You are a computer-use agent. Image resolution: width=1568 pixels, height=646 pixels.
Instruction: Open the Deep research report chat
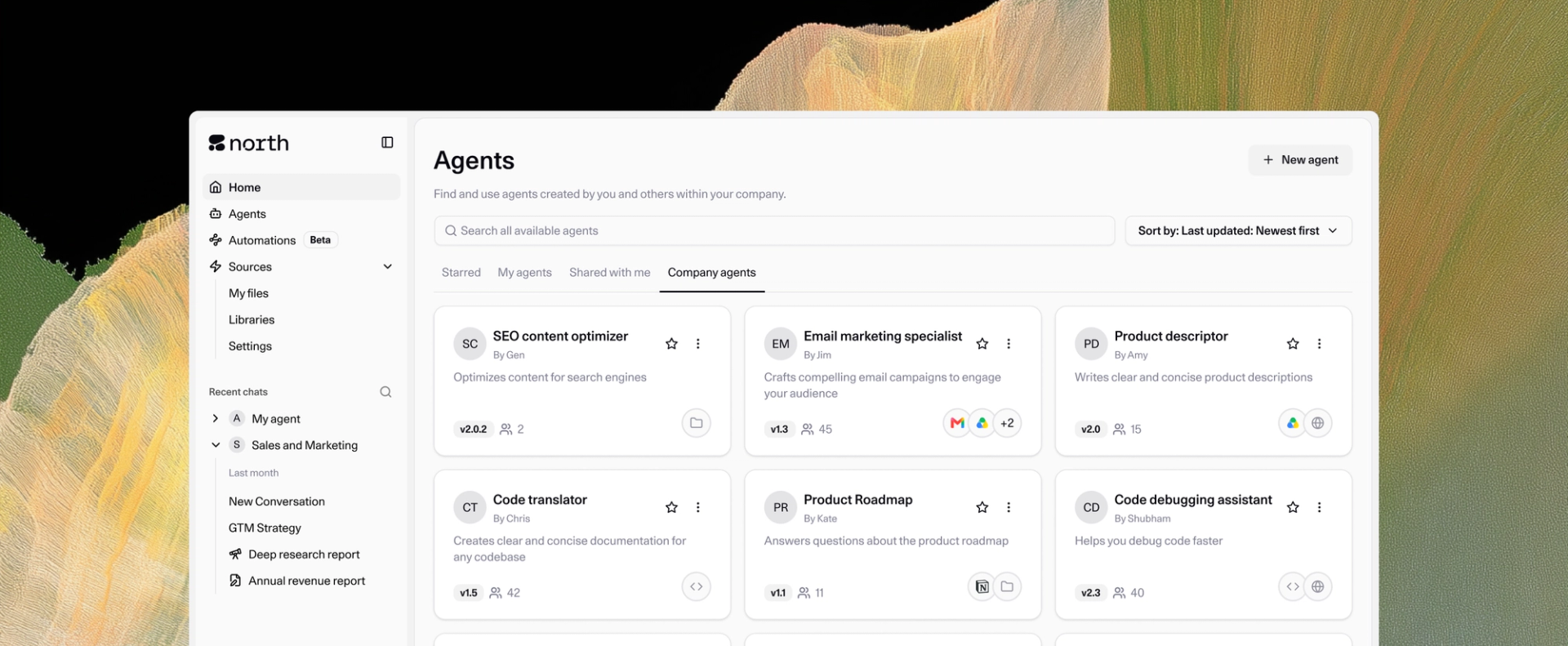(304, 555)
